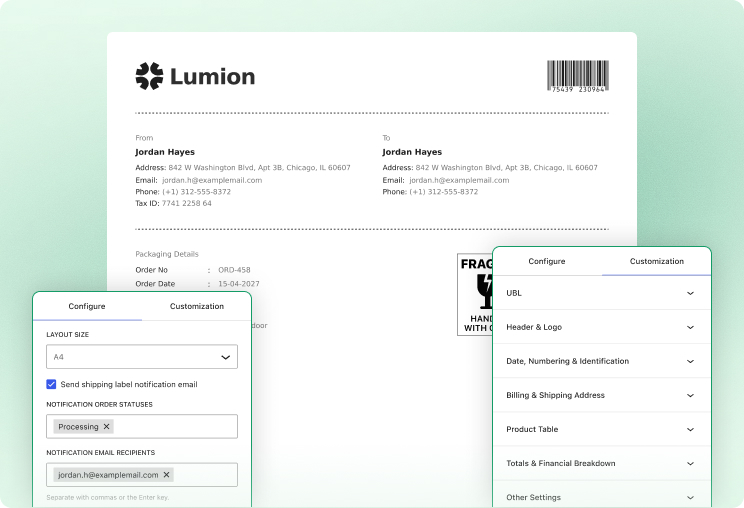Expand Date, Numbering & Identification section
This screenshot has width=744, height=508.
[x=602, y=361]
